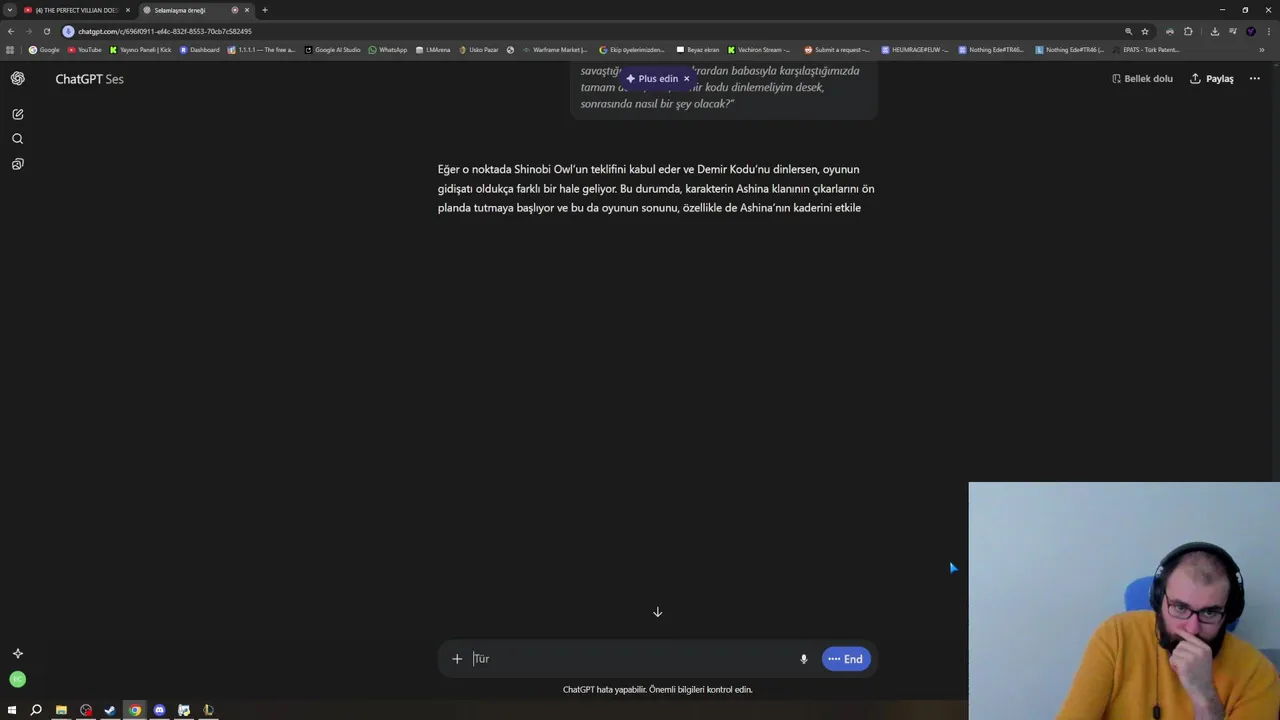The width and height of the screenshot is (1280, 720).
Task: Jump to latest message with down arrow
Action: tap(658, 612)
